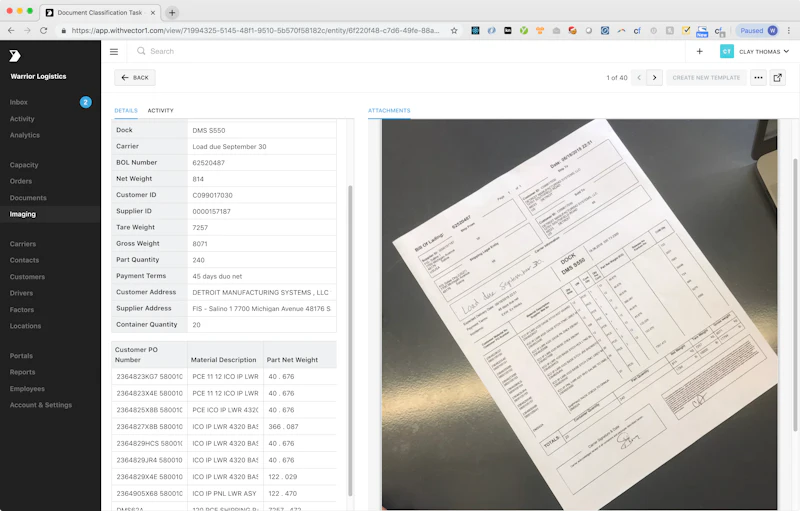Open attachment in new window icon

(x=778, y=78)
